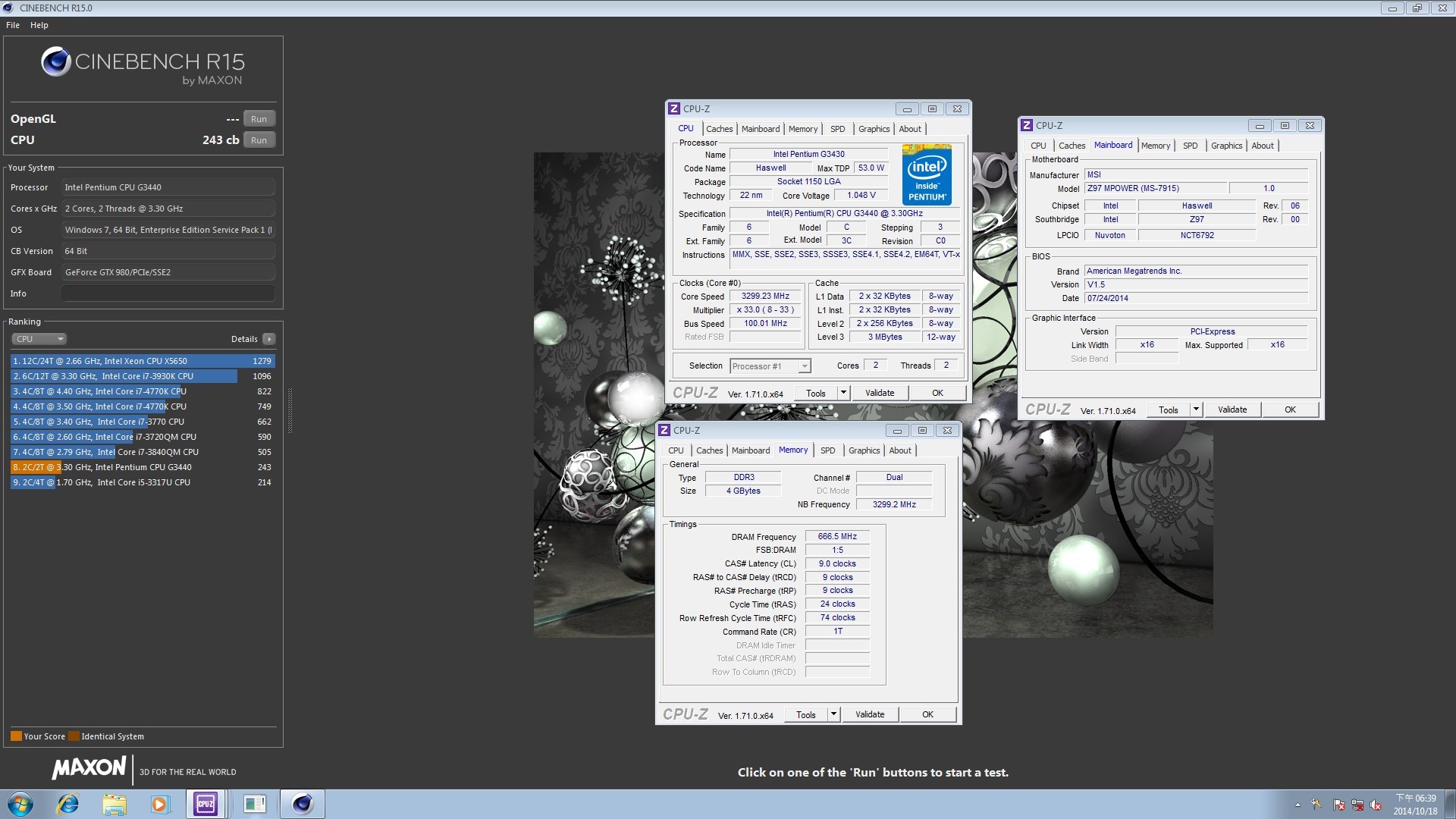This screenshot has height=819, width=1456.
Task: Click Validate in top CPU-Z window
Action: [x=880, y=393]
